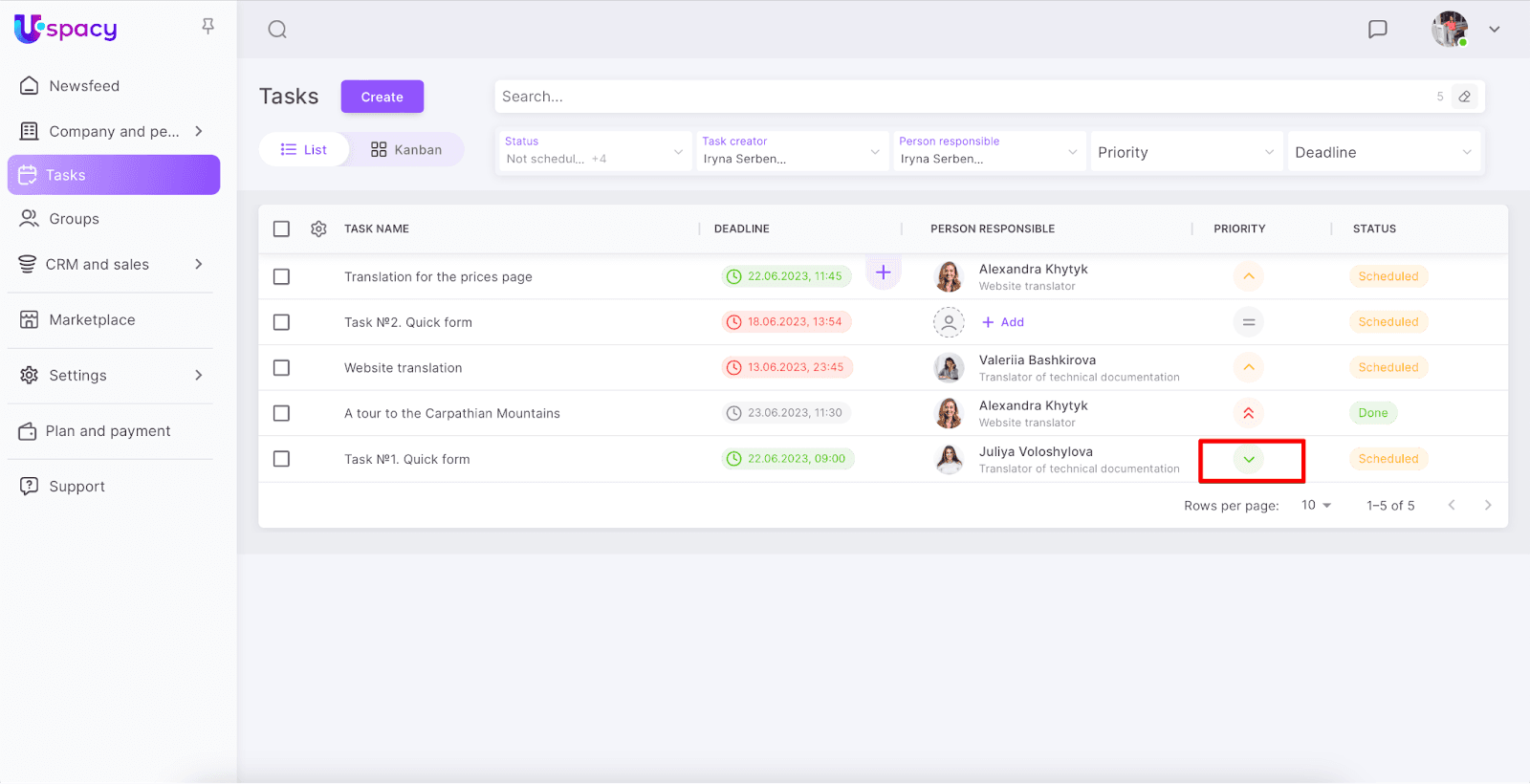Open table column settings gear
The width and height of the screenshot is (1530, 784).
(318, 229)
